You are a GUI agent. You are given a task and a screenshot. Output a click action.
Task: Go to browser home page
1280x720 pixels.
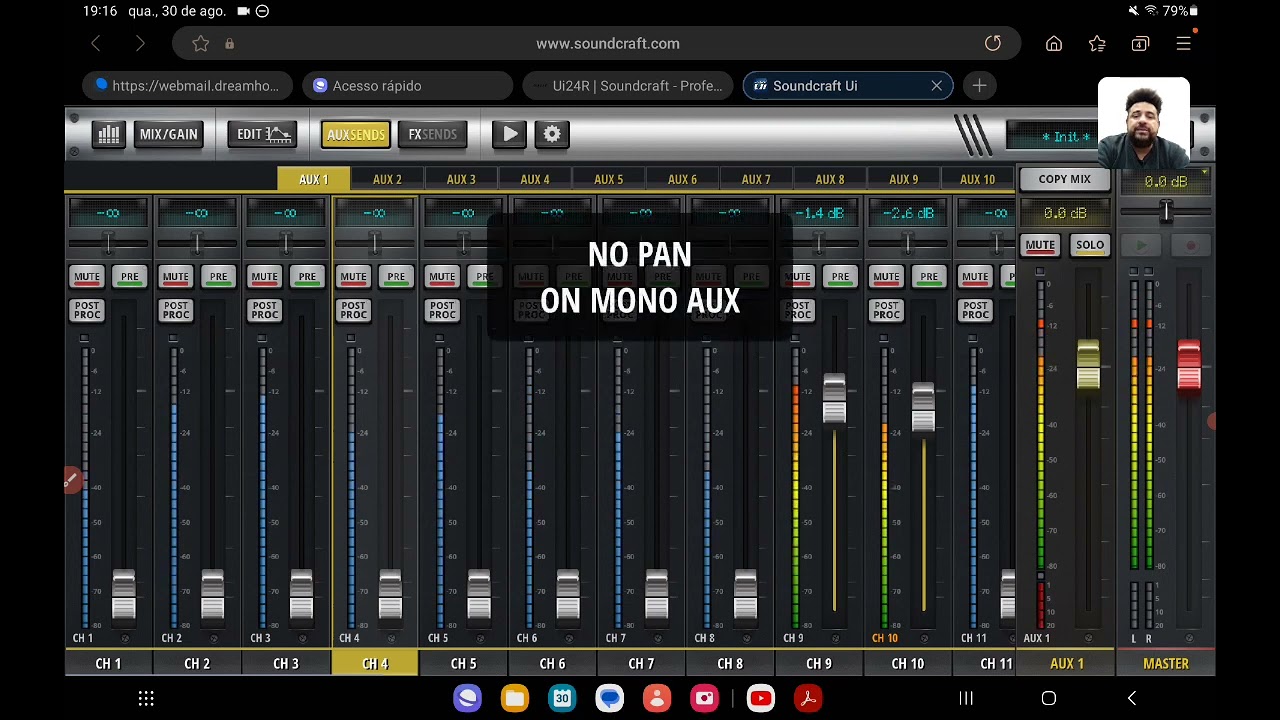1054,44
